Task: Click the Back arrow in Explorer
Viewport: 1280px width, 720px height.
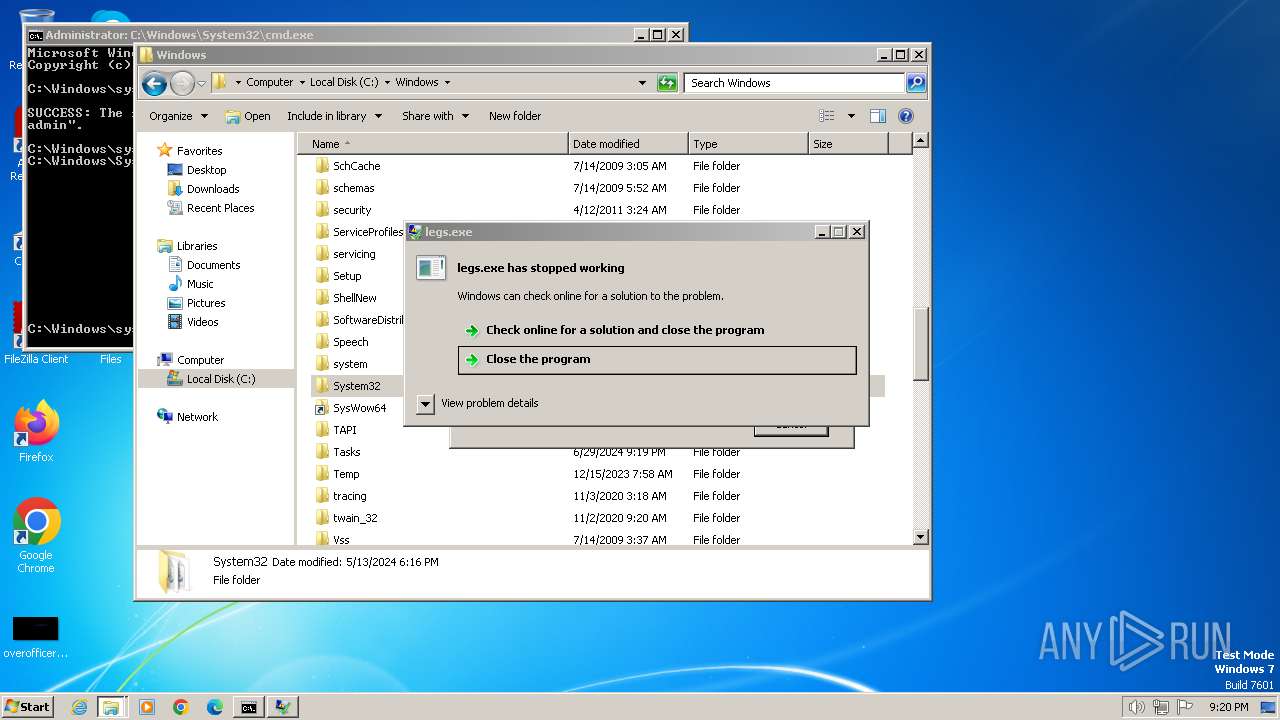Action: pyautogui.click(x=154, y=83)
